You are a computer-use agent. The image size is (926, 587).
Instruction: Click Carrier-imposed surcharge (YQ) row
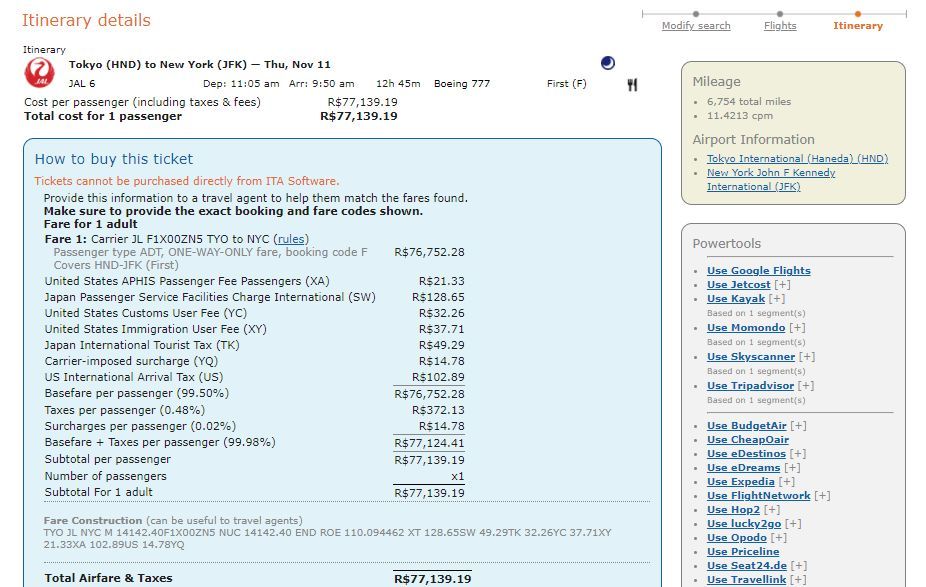255,361
